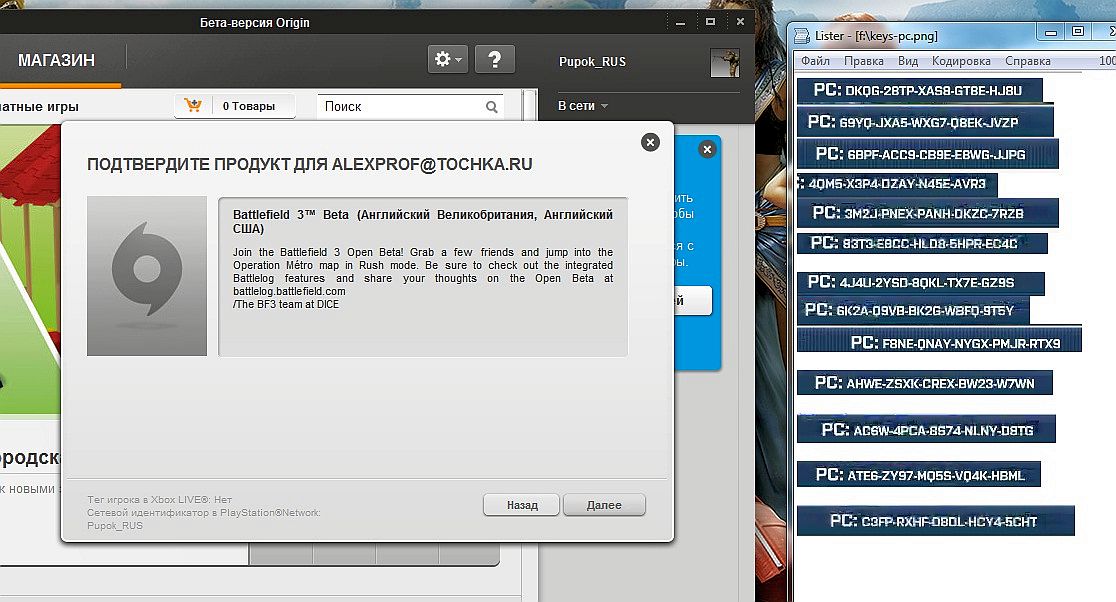Screen dimensions: 1116x602
Task: Click the magnifier icon in the Поиск box
Action: click(x=491, y=107)
